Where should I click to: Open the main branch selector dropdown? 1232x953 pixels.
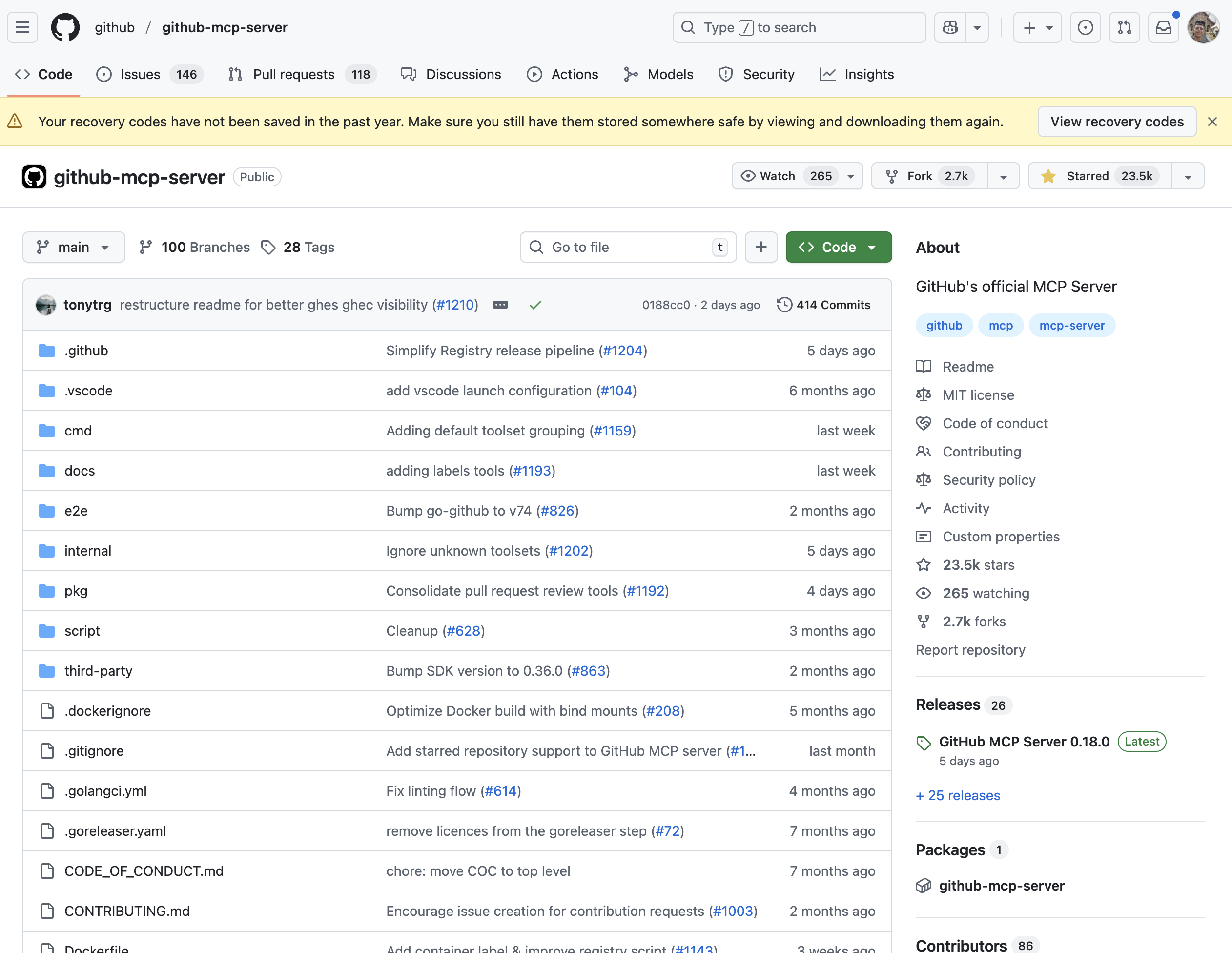click(x=73, y=247)
